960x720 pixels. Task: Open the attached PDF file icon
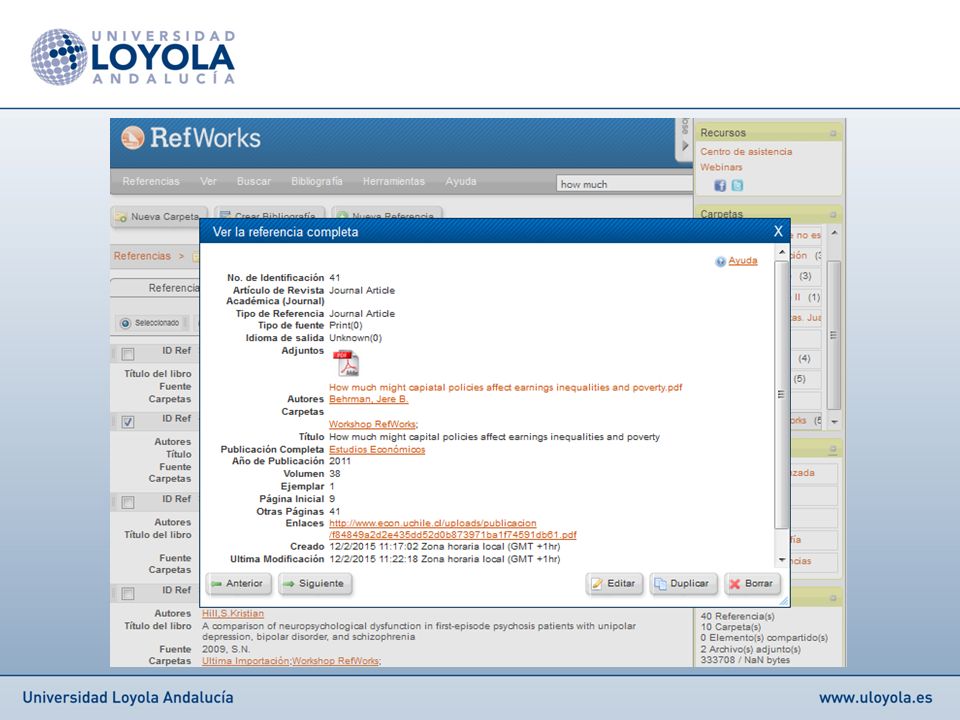346,363
